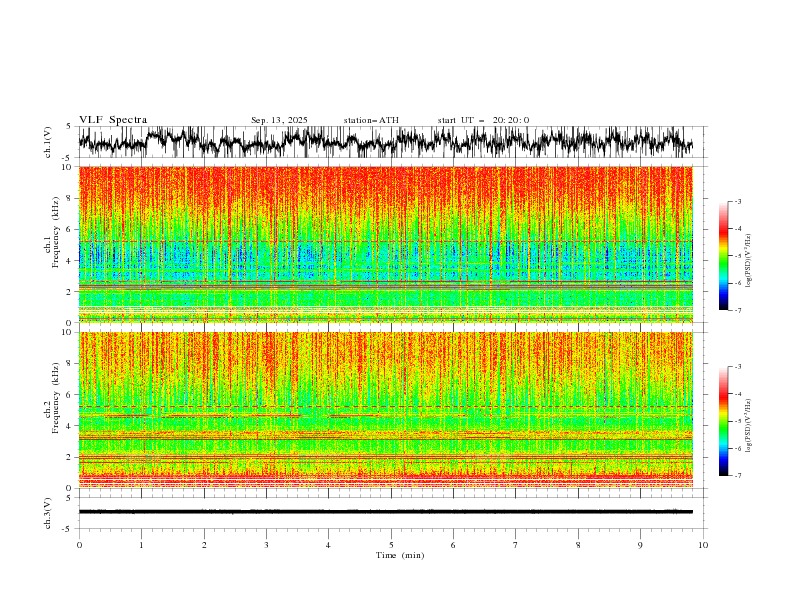Image resolution: width=792 pixels, height=612 pixels.
Task: Click the ch.2 spectrogram plot
Action: pyautogui.click(x=386, y=410)
